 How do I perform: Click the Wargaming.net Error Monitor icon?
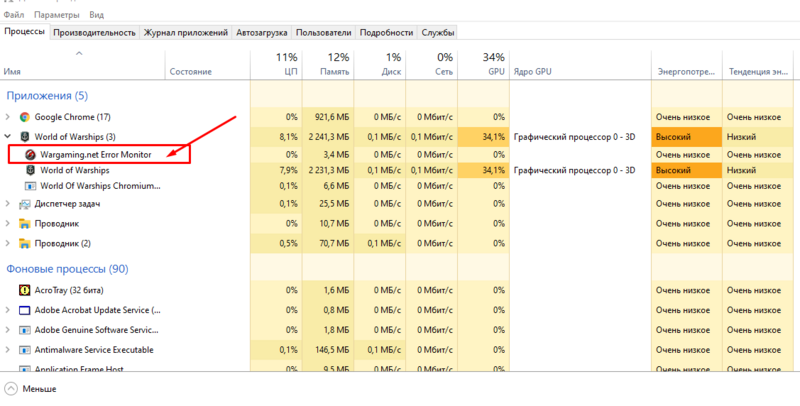(x=30, y=155)
